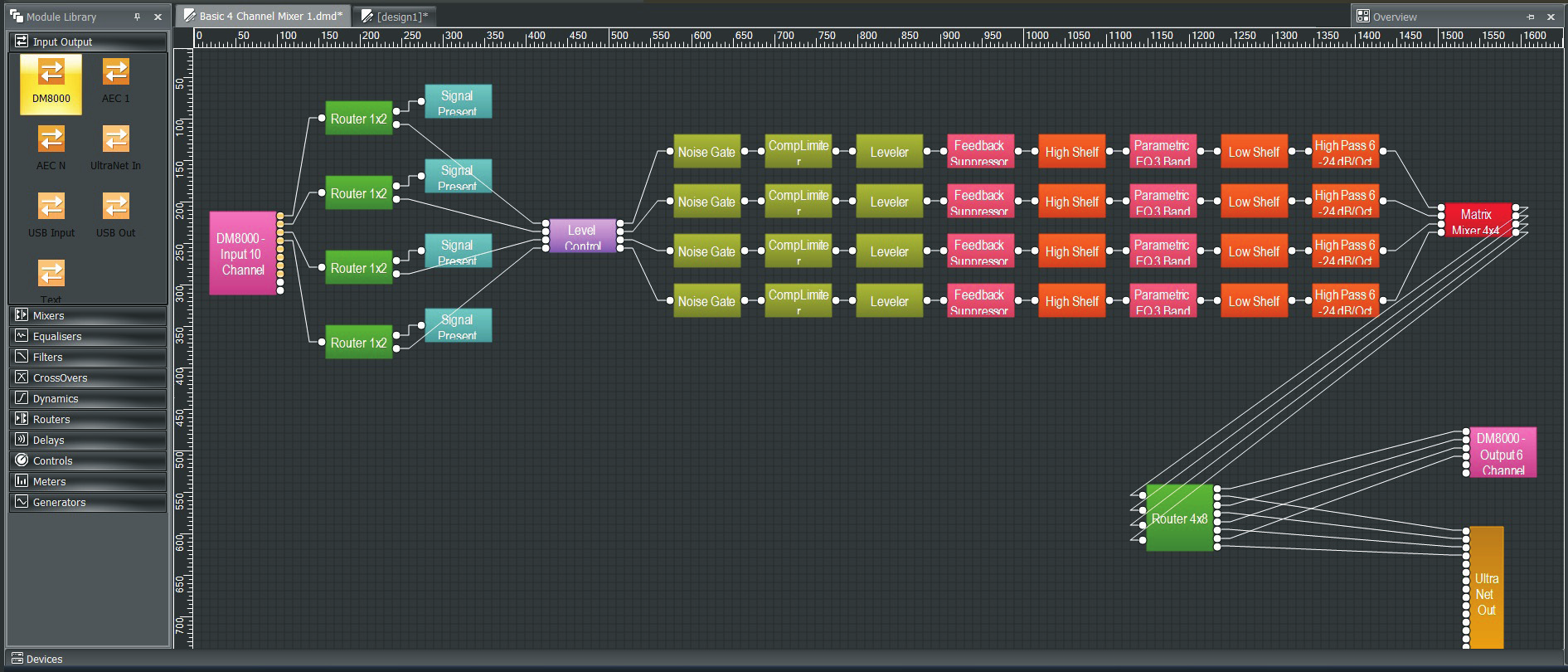Image resolution: width=1568 pixels, height=672 pixels.
Task: Click the Router 4x8 block
Action: (x=1179, y=519)
